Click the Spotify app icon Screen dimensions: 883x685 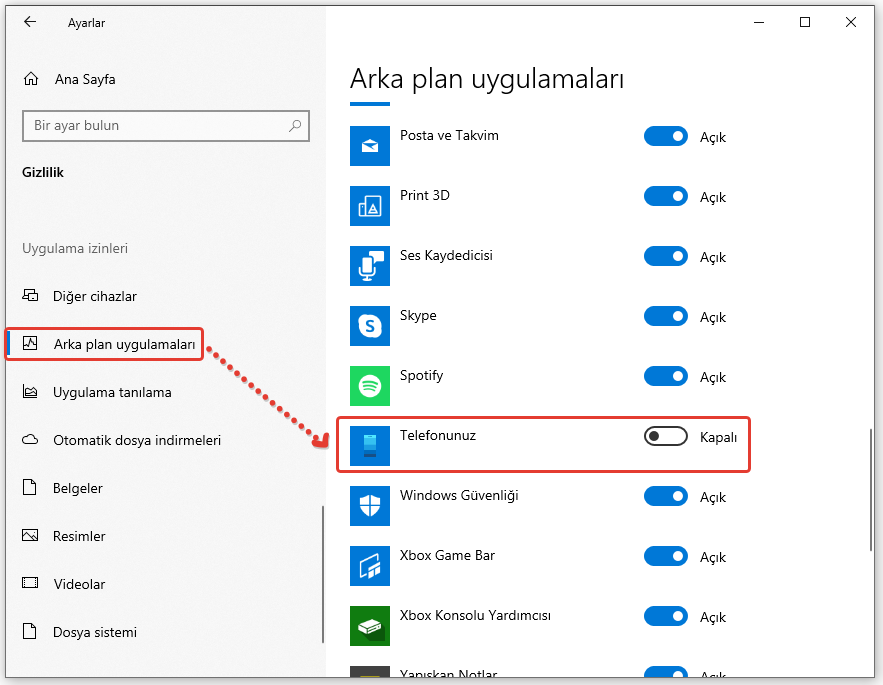[x=369, y=386]
